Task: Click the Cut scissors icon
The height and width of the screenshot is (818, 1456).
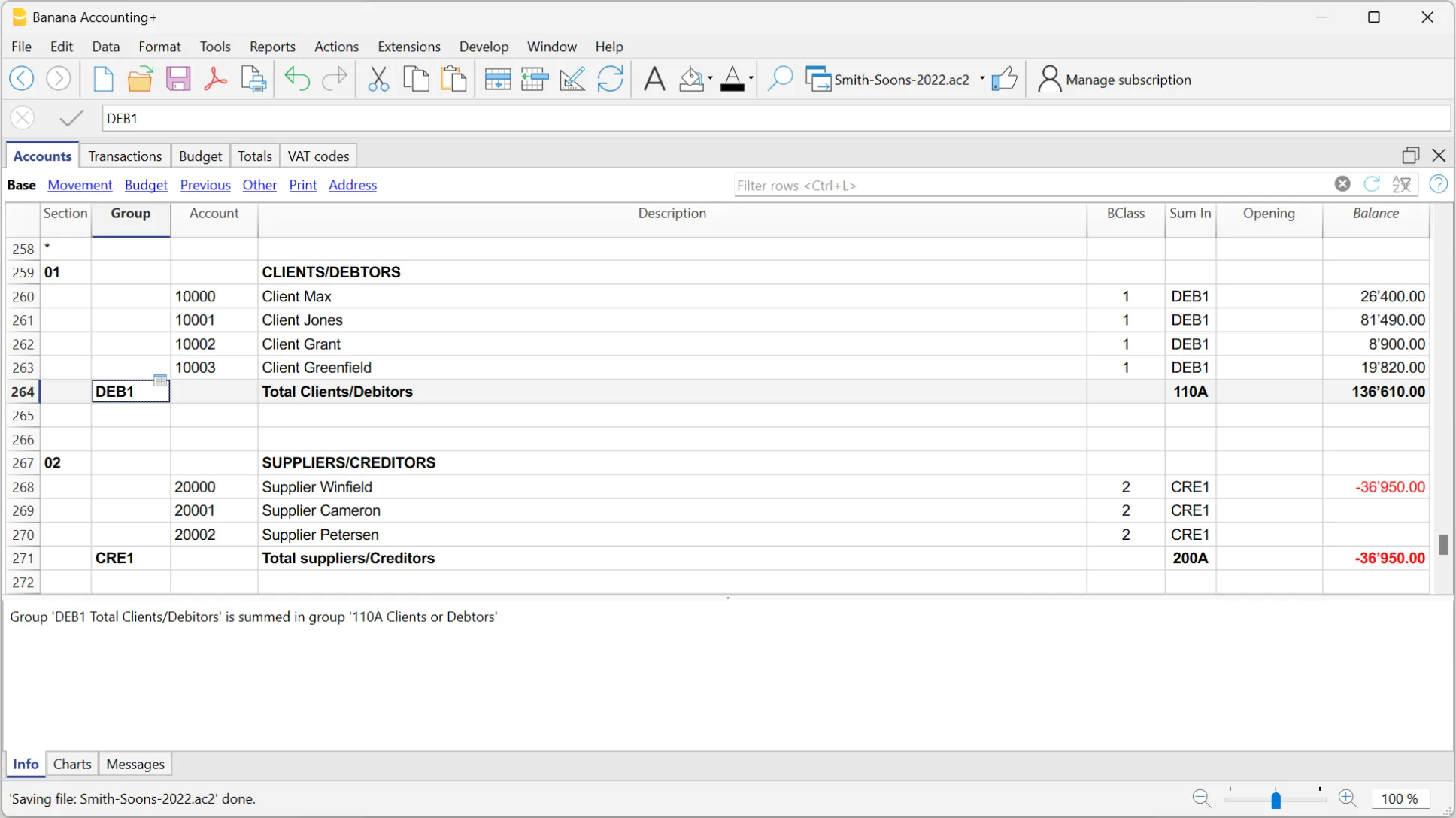Action: coord(378,79)
